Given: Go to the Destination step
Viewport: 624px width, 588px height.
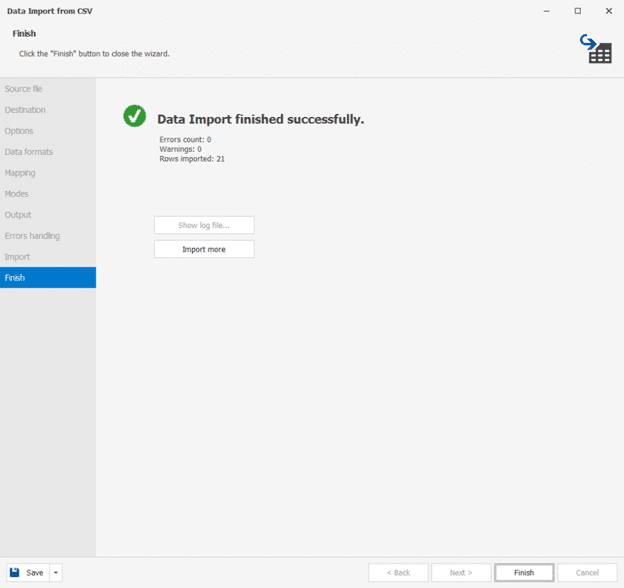Looking at the screenshot, I should coord(25,110).
